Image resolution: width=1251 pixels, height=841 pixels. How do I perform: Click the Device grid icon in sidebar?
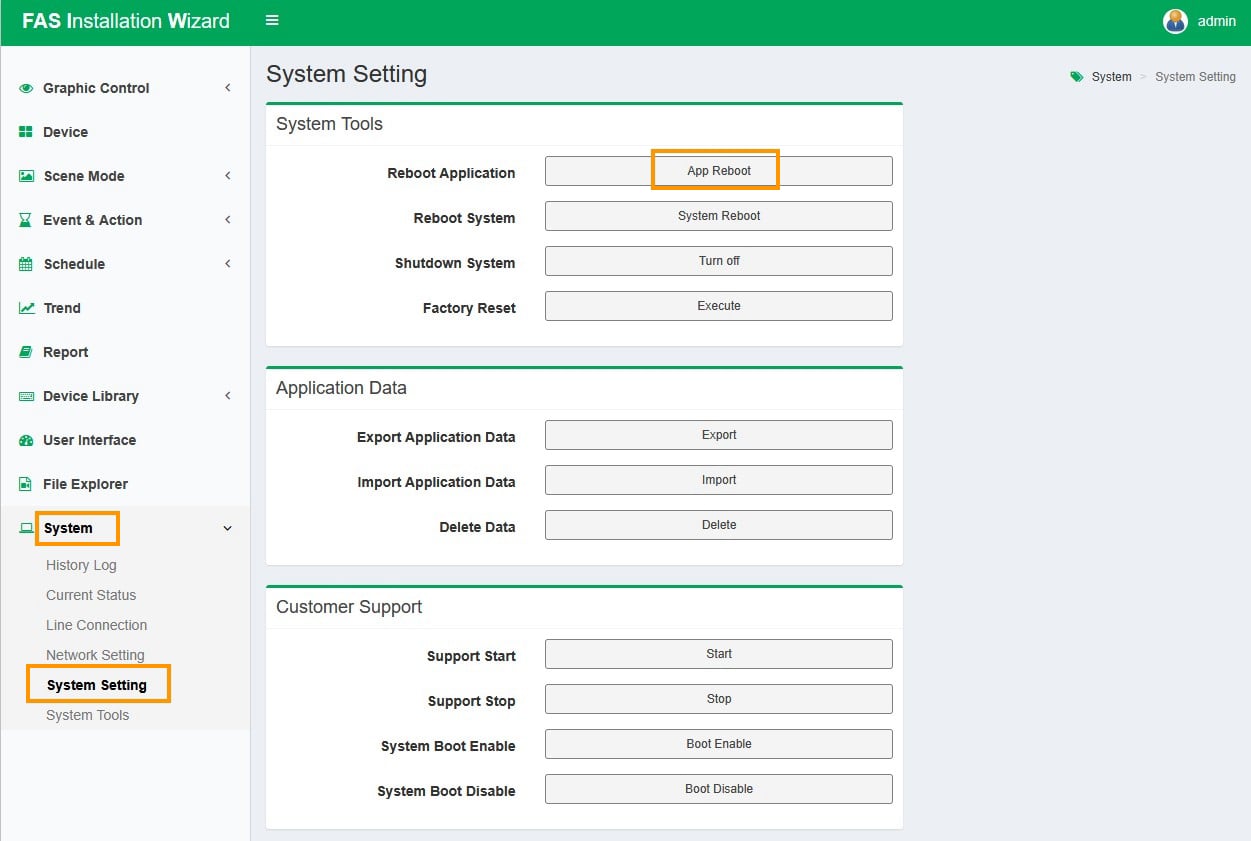26,132
